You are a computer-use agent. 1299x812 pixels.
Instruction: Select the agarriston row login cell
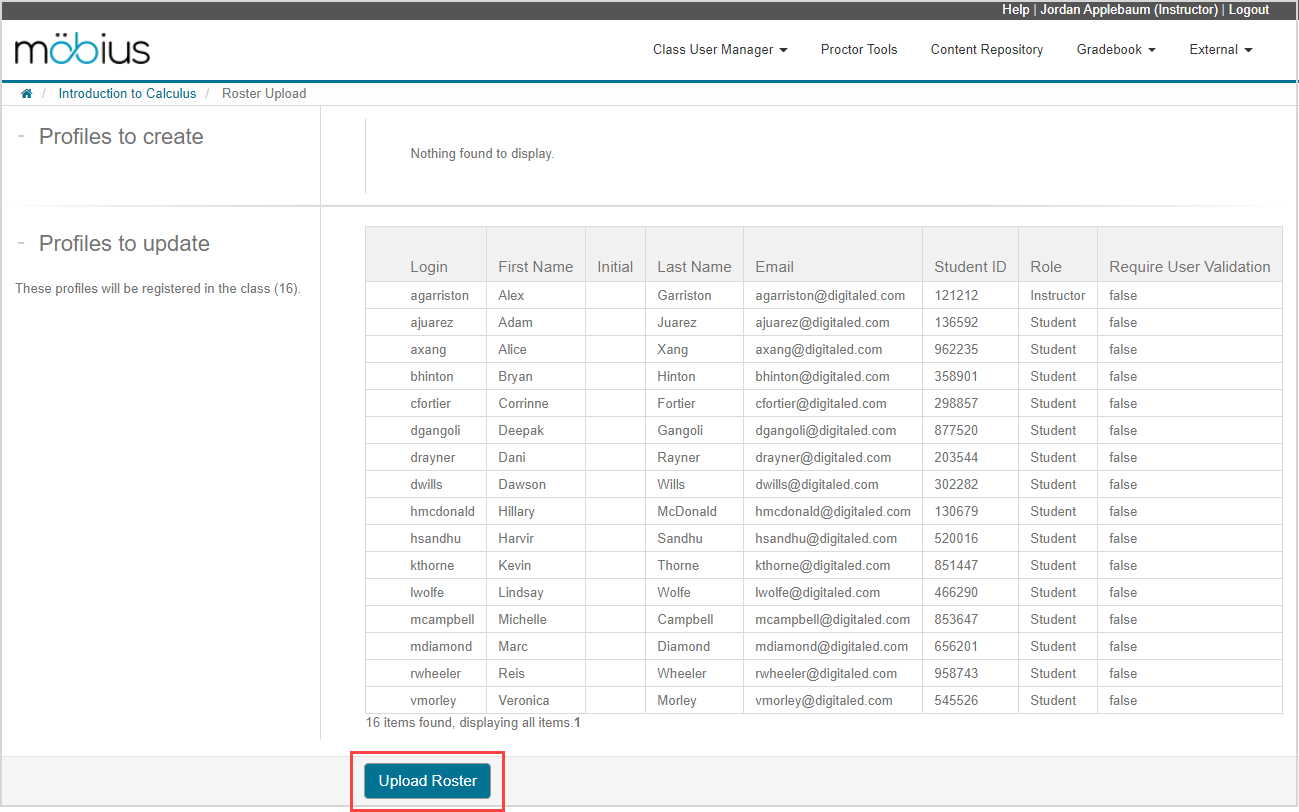[x=439, y=296]
